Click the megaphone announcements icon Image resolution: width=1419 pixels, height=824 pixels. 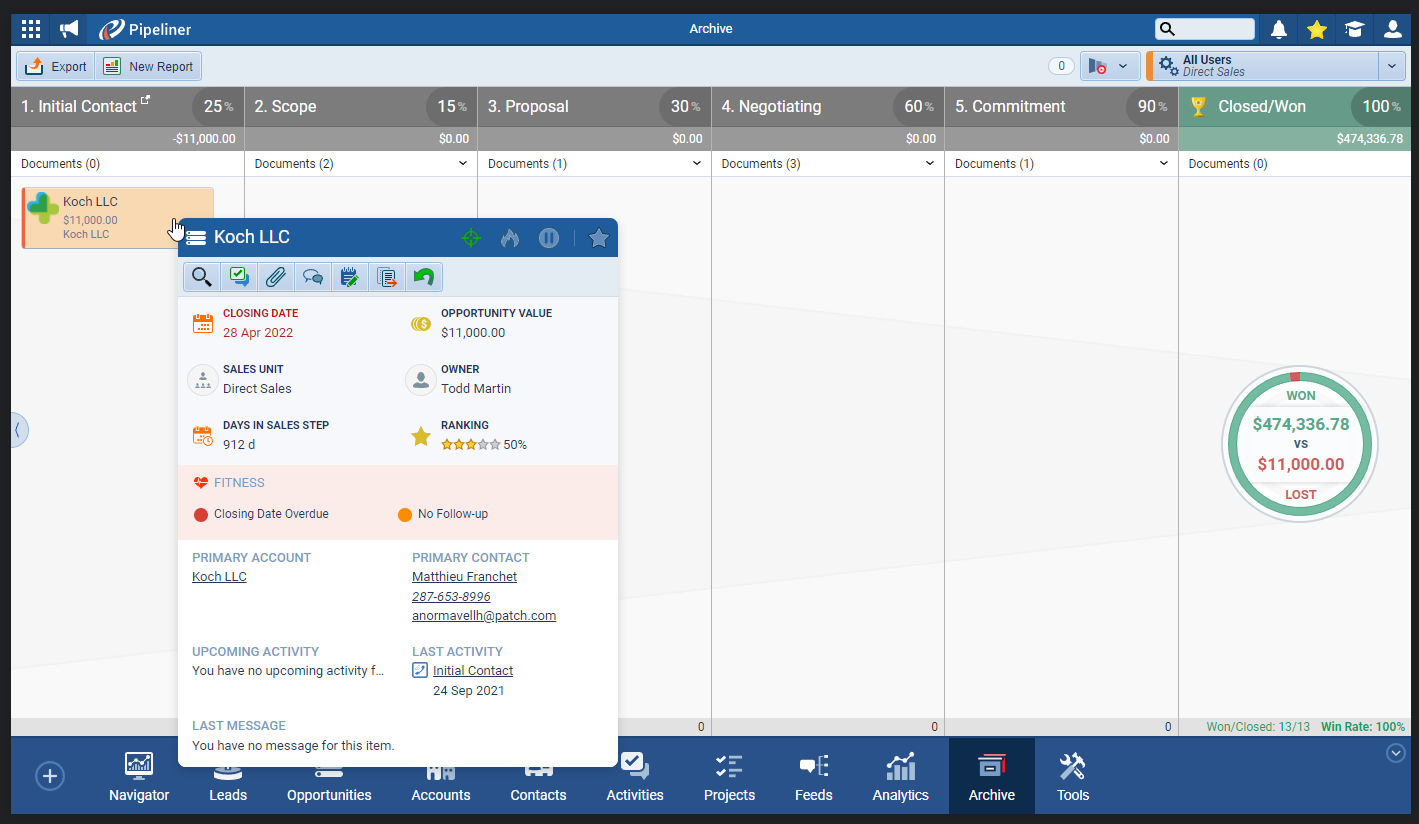[69, 29]
